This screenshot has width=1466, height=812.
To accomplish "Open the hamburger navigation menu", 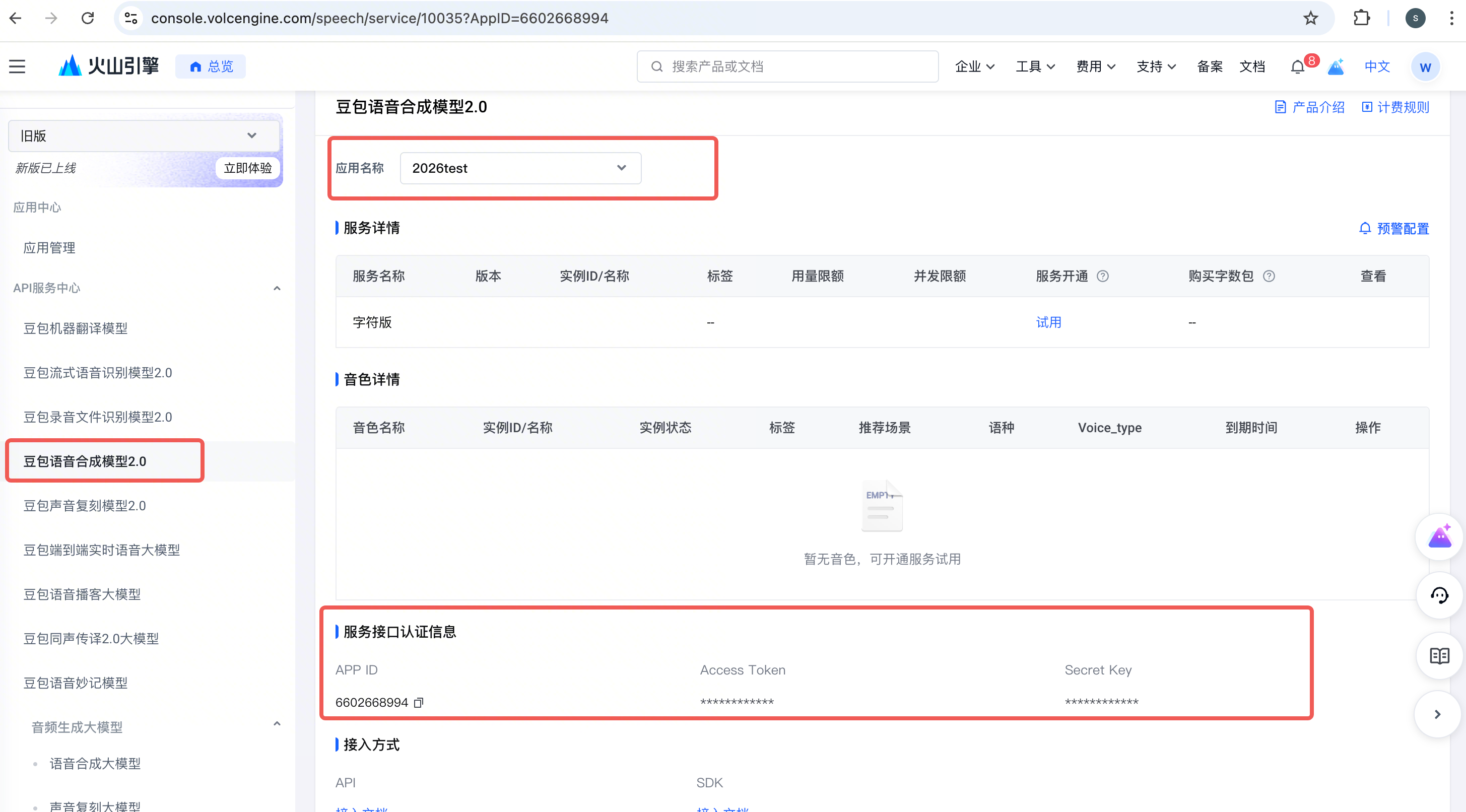I will click(x=17, y=66).
